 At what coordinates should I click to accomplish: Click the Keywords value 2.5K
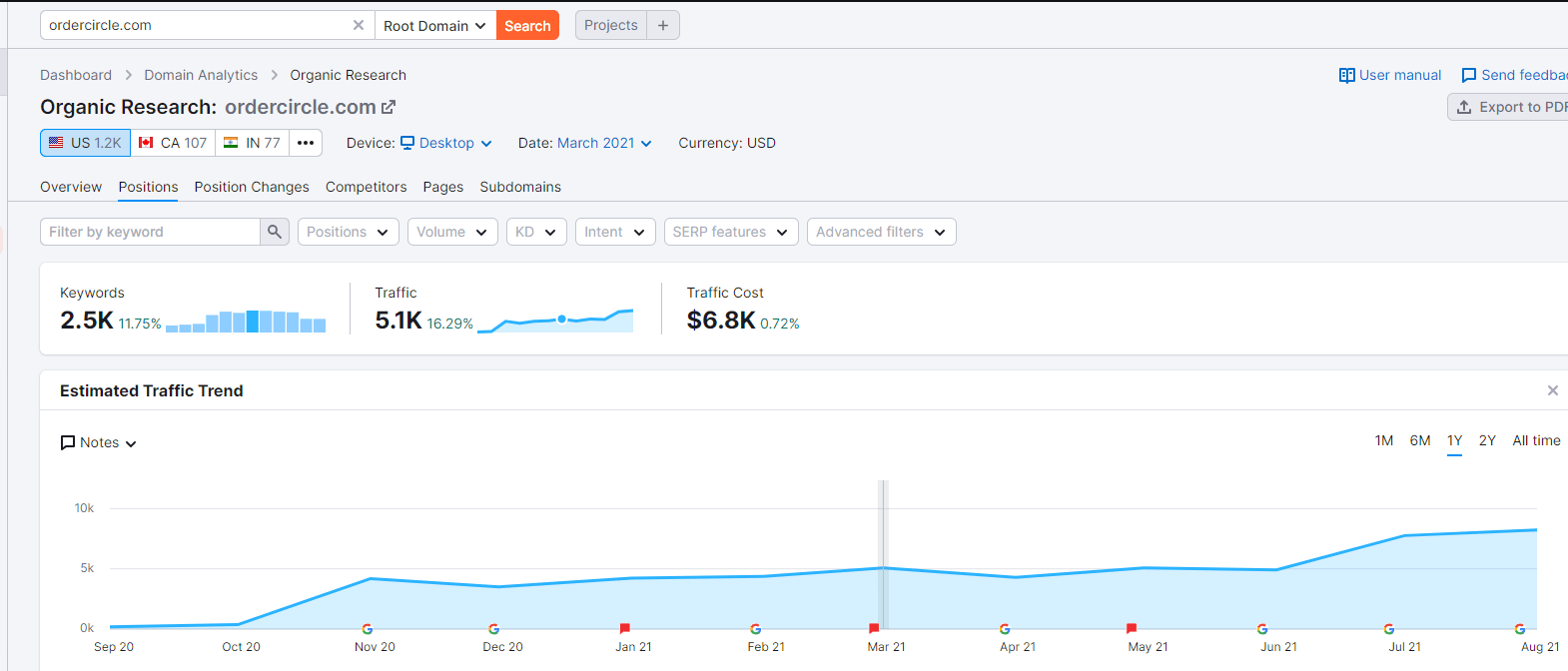(x=87, y=321)
